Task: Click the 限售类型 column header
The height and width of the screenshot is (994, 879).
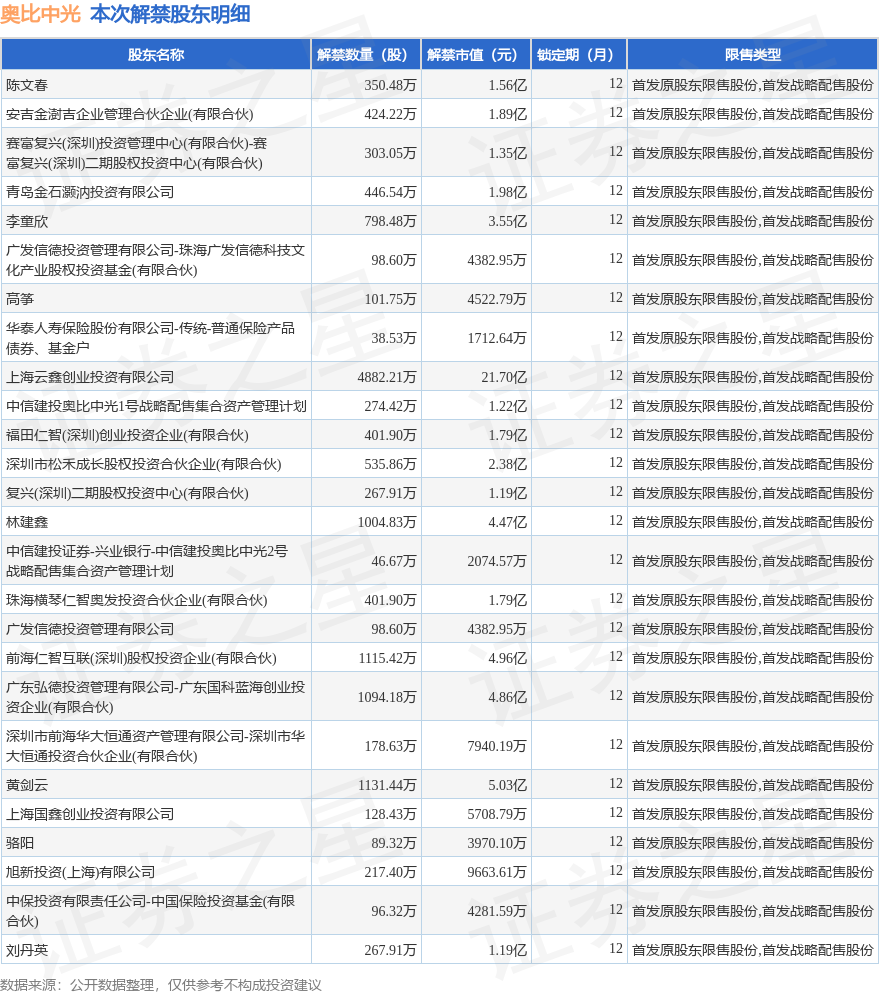Action: 752,55
